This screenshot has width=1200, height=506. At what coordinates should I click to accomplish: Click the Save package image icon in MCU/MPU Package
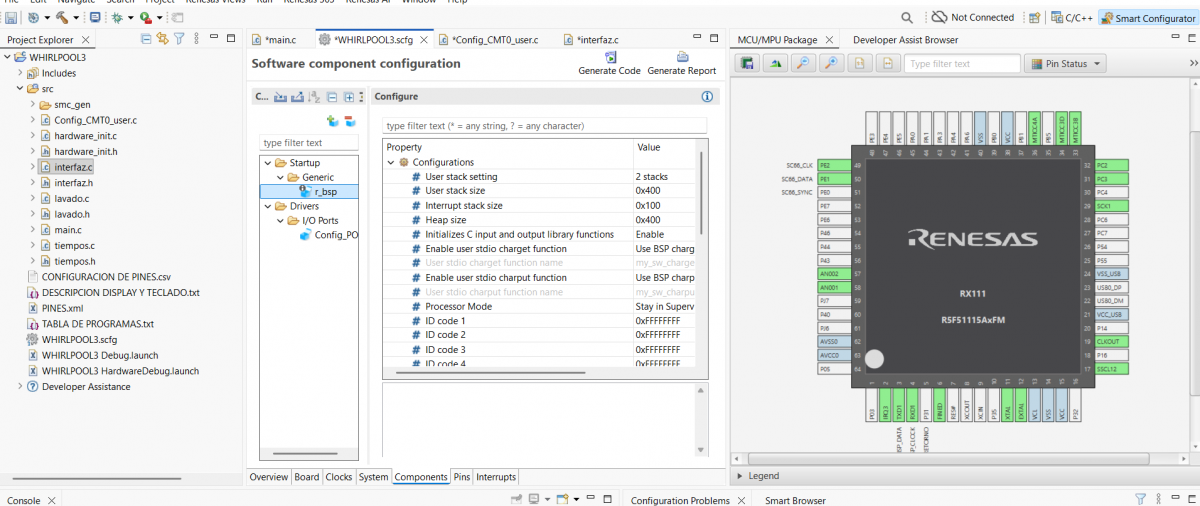[x=748, y=64]
